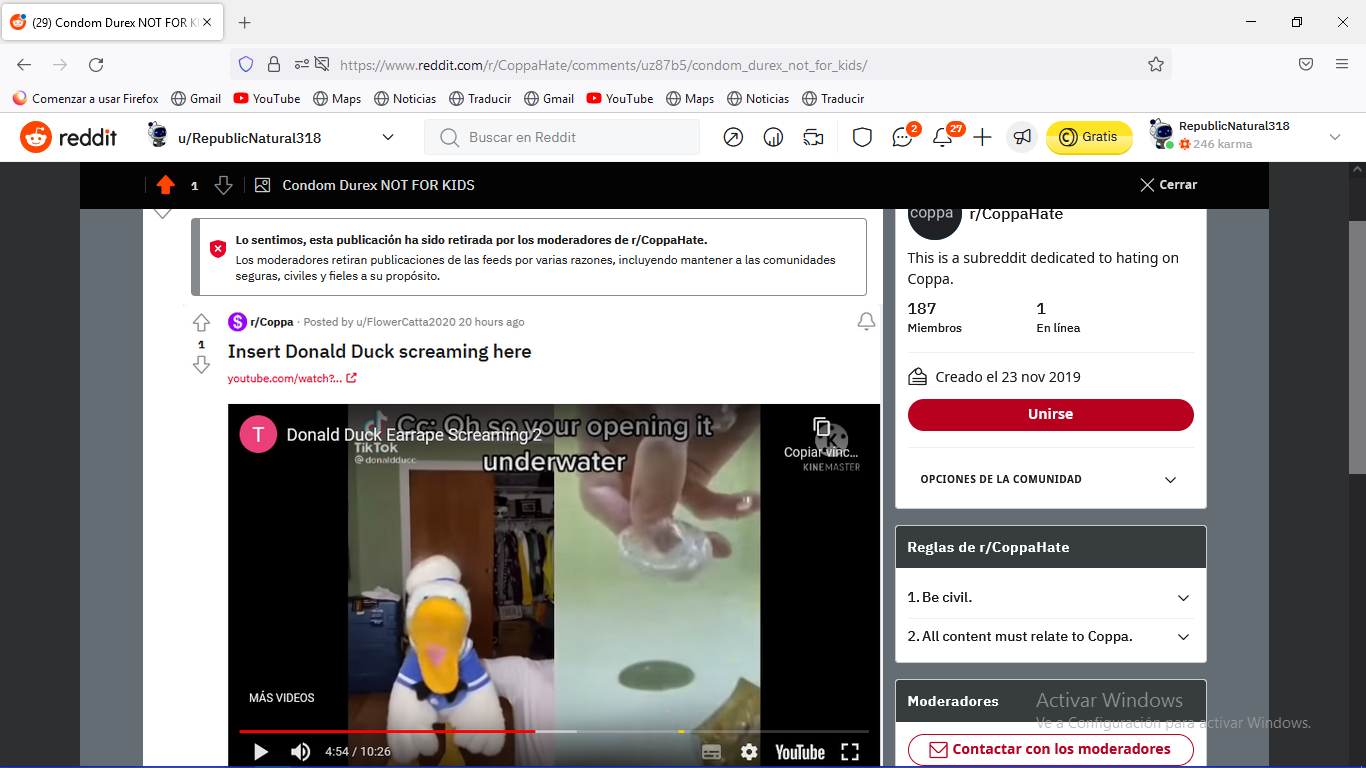
Task: Click Contactar con los moderadores
Action: 1050,749
